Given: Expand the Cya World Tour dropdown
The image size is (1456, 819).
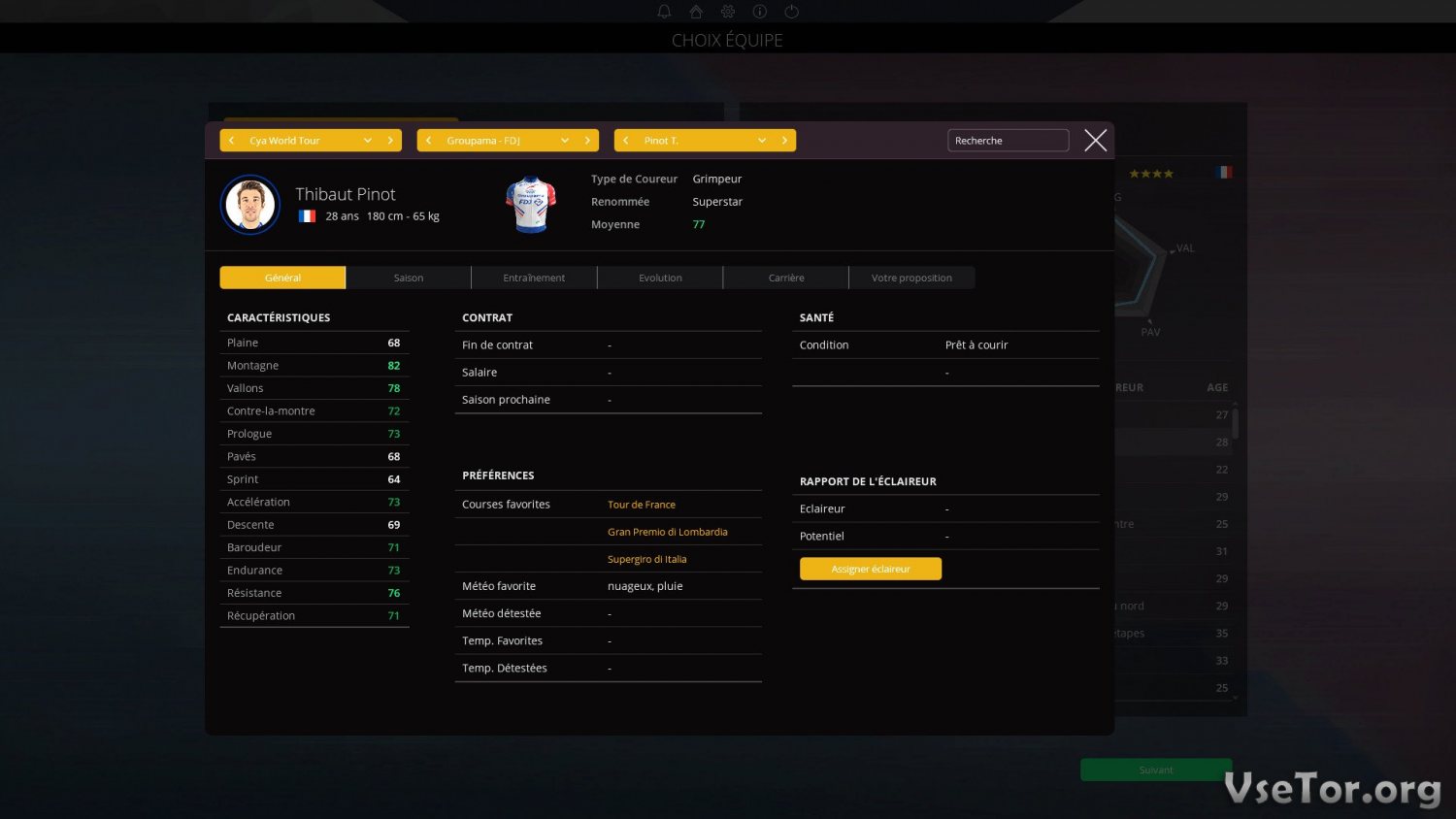Looking at the screenshot, I should [368, 141].
